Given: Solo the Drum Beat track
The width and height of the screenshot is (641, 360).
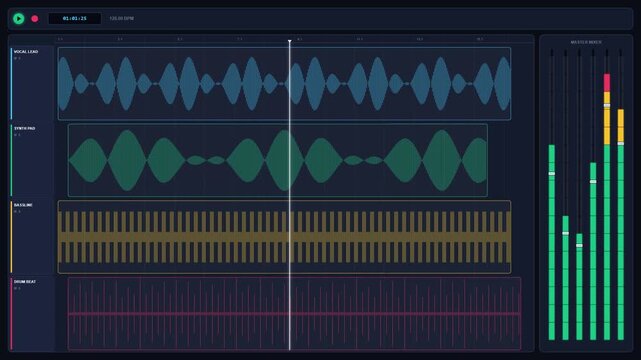Looking at the screenshot, I should click(19, 288).
